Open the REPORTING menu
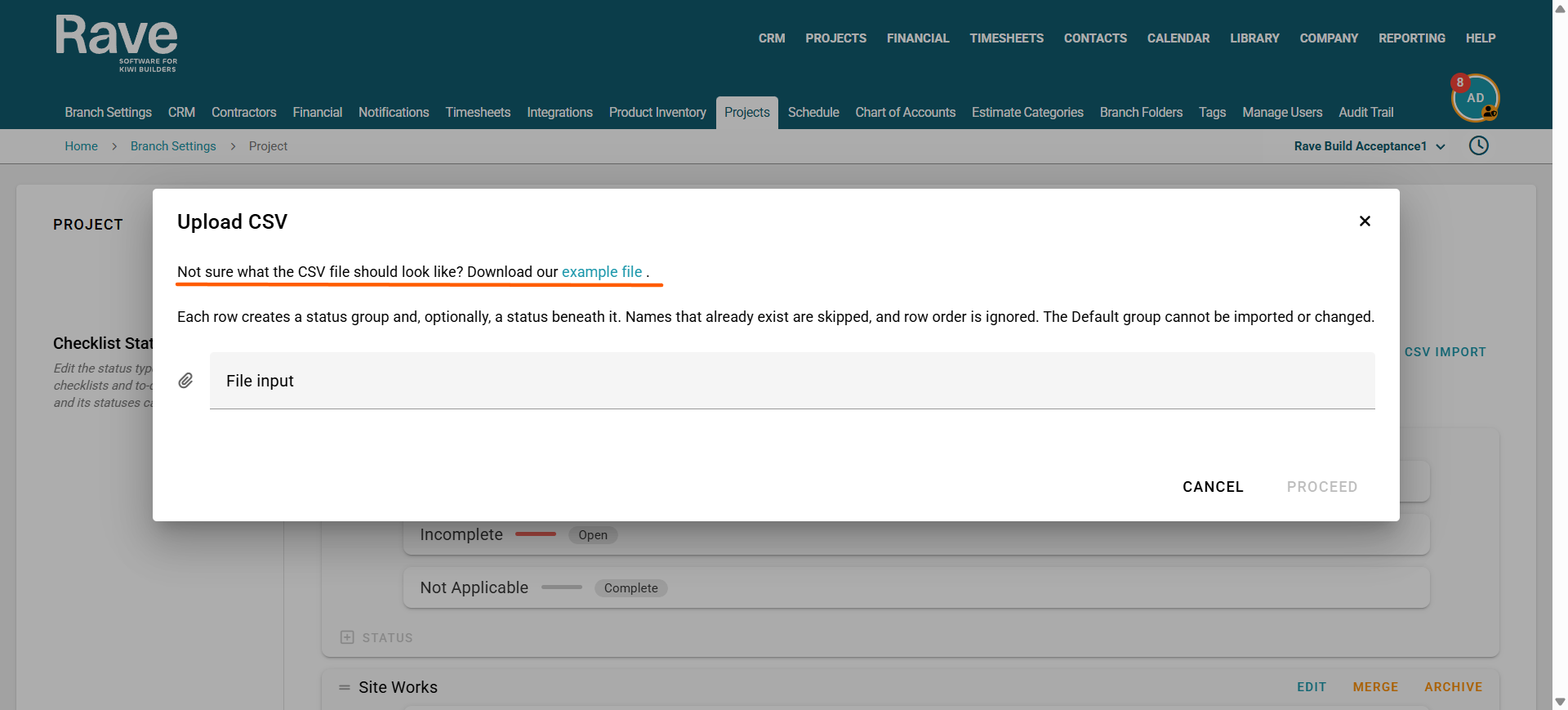The height and width of the screenshot is (710, 1568). click(1411, 38)
